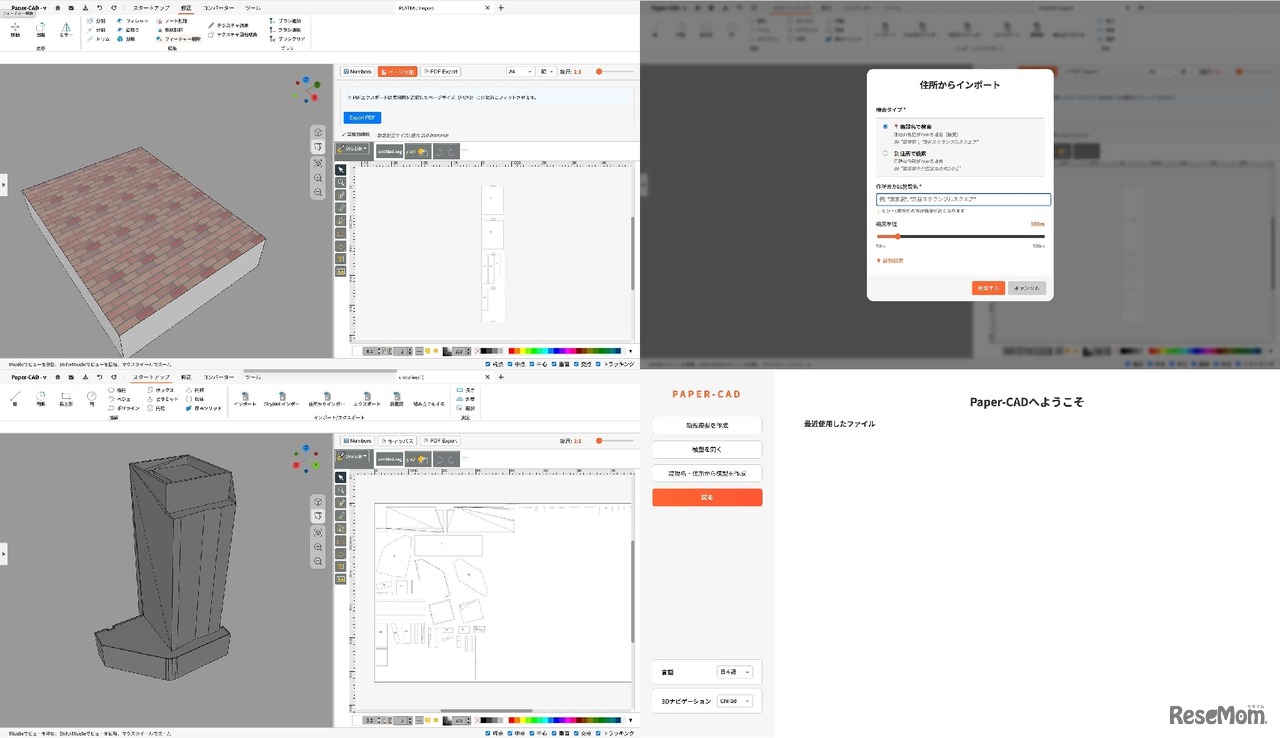
Task: Click the 模型を開く welcome screen button
Action: 707,449
